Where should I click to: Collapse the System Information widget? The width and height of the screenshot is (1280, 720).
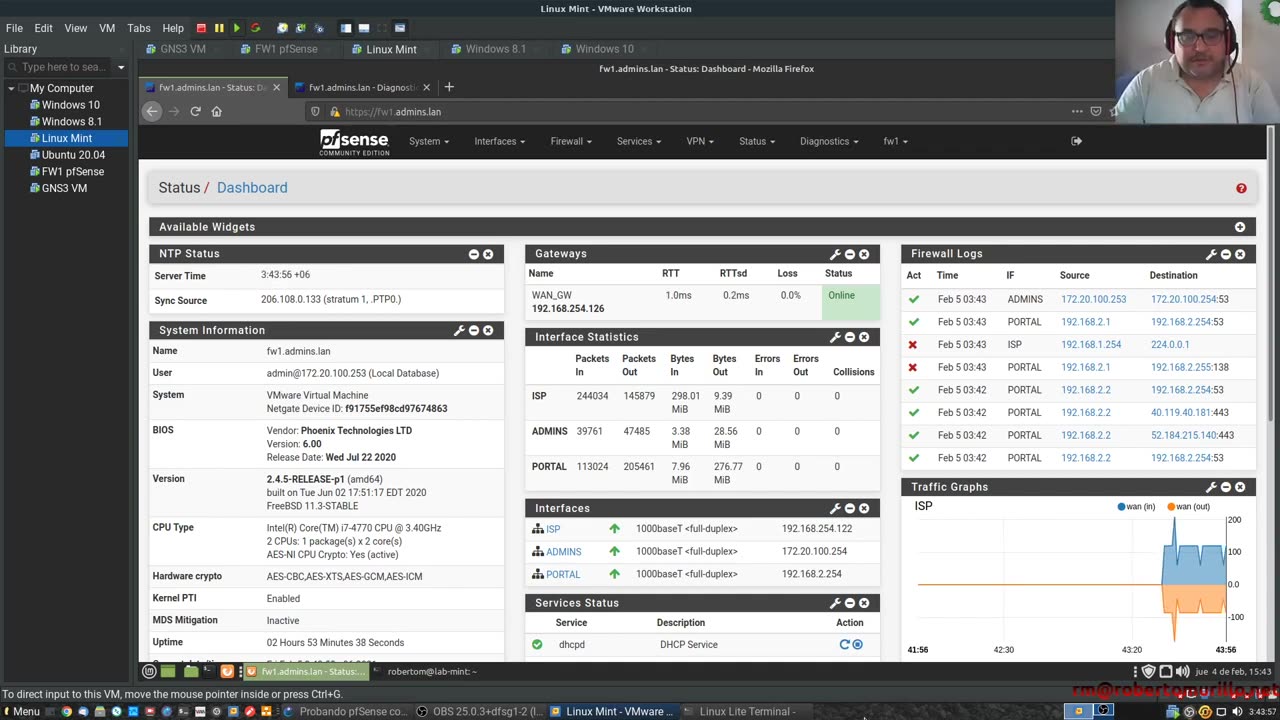[474, 330]
